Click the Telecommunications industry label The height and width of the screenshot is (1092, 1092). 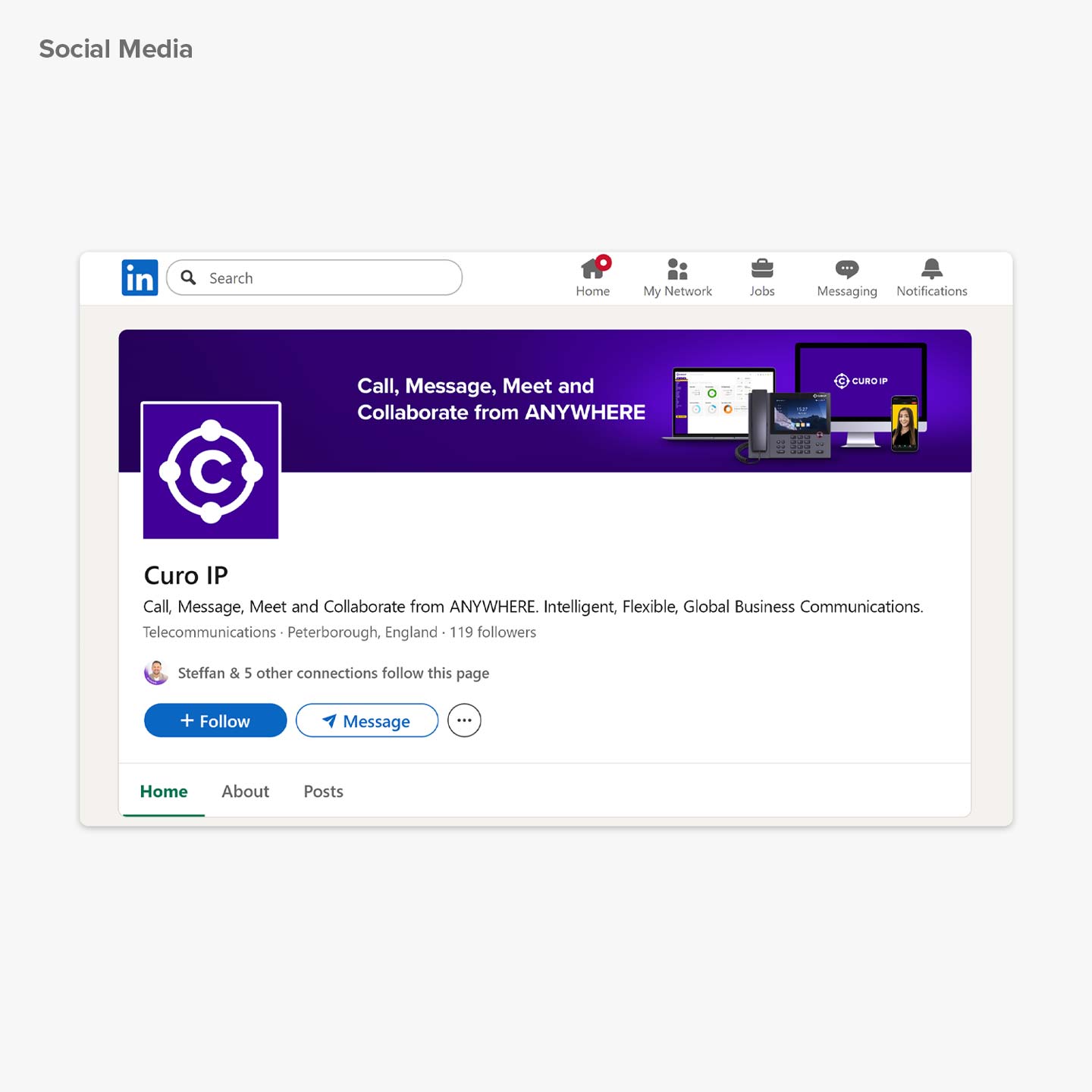[x=209, y=632]
